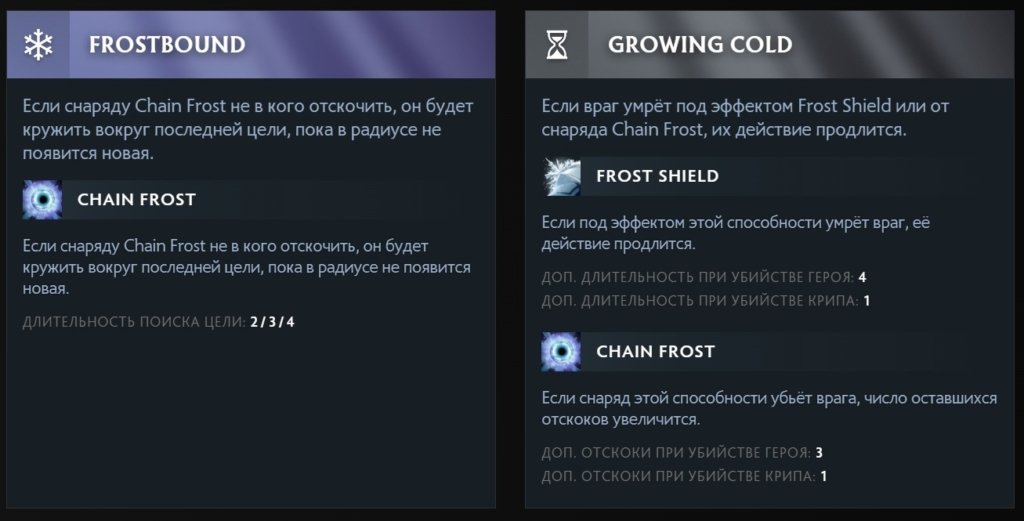
Task: Click the Frost Shield ability label
Action: [x=657, y=176]
